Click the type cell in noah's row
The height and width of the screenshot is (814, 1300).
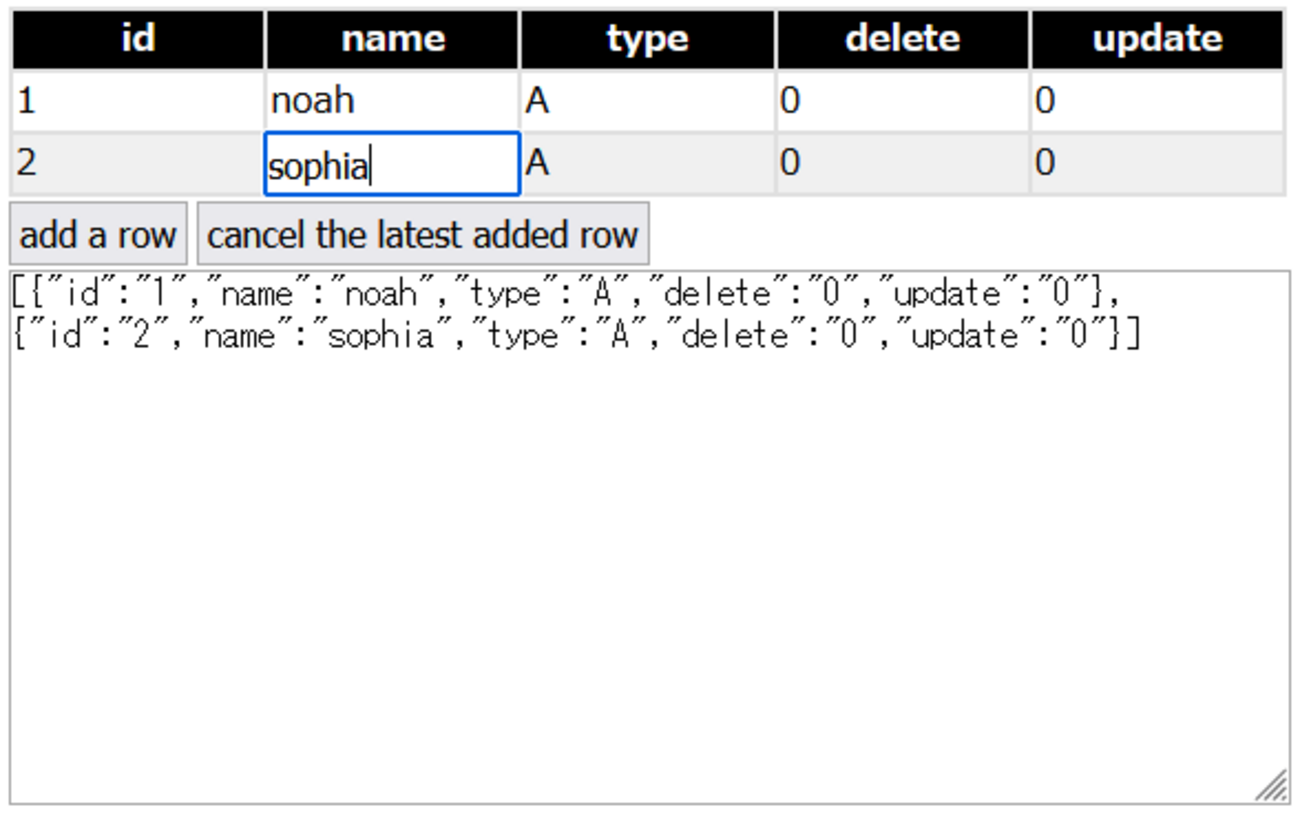[x=648, y=101]
